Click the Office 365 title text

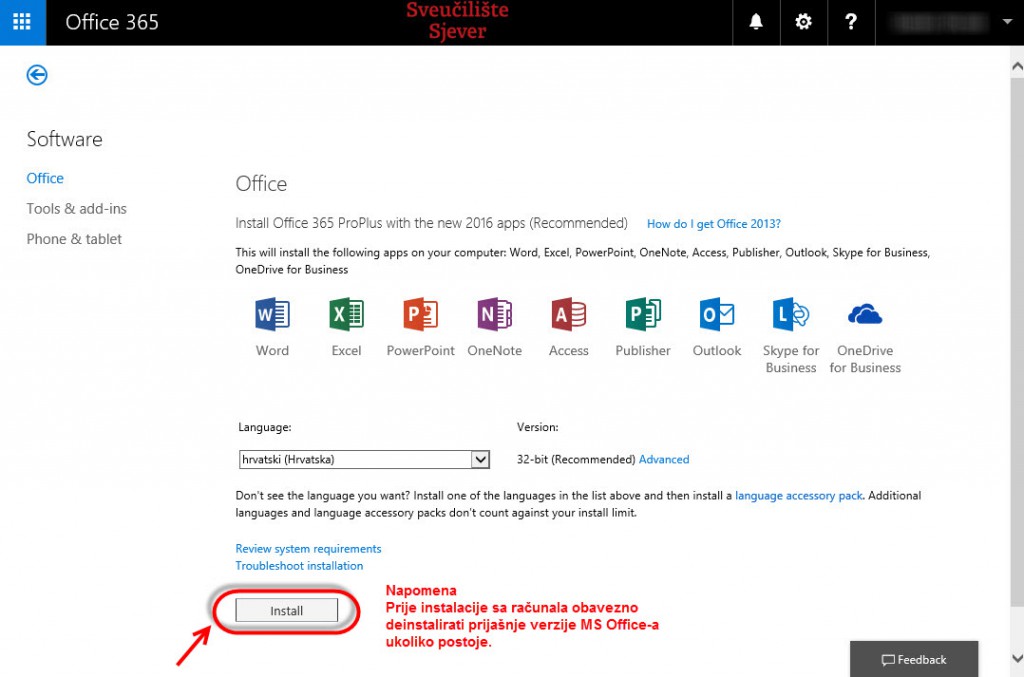point(112,22)
